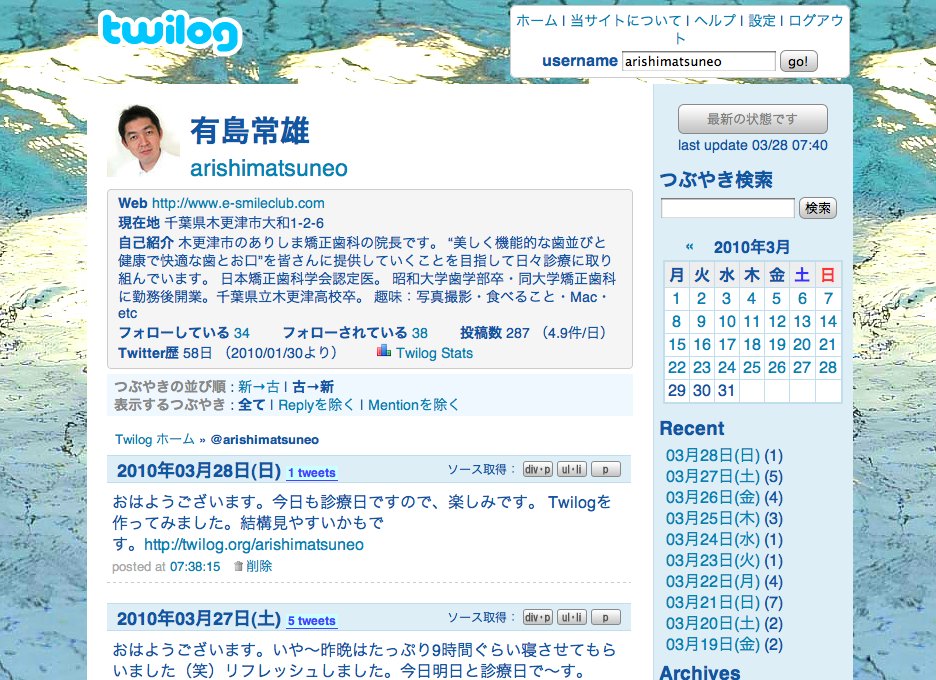Select calendar day 10
Screen dimensions: 936x680
pos(726,322)
